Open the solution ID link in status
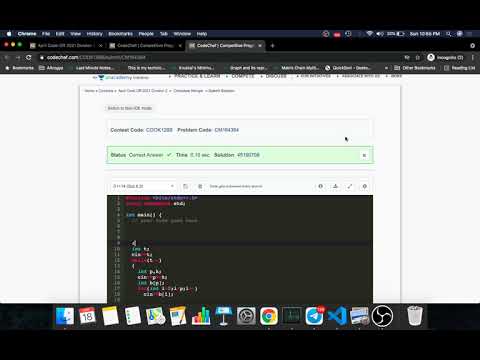480x360 pixels. (248, 155)
